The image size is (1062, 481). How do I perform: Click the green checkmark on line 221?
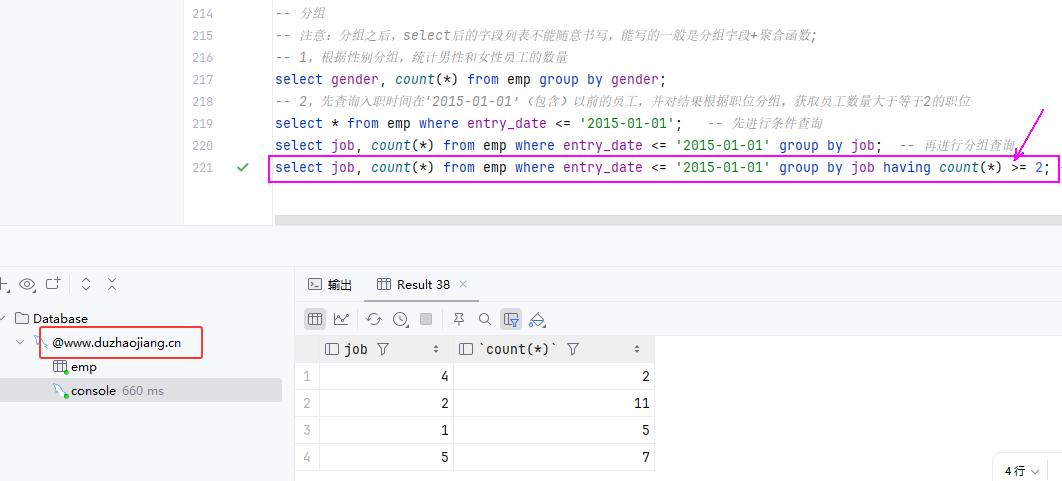tap(242, 168)
